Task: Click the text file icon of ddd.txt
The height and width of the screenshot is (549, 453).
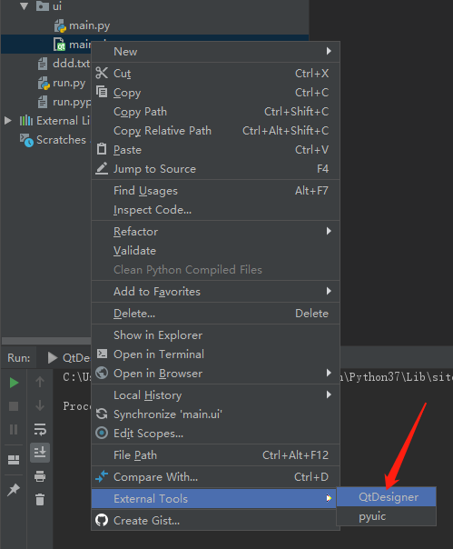Action: point(43,64)
